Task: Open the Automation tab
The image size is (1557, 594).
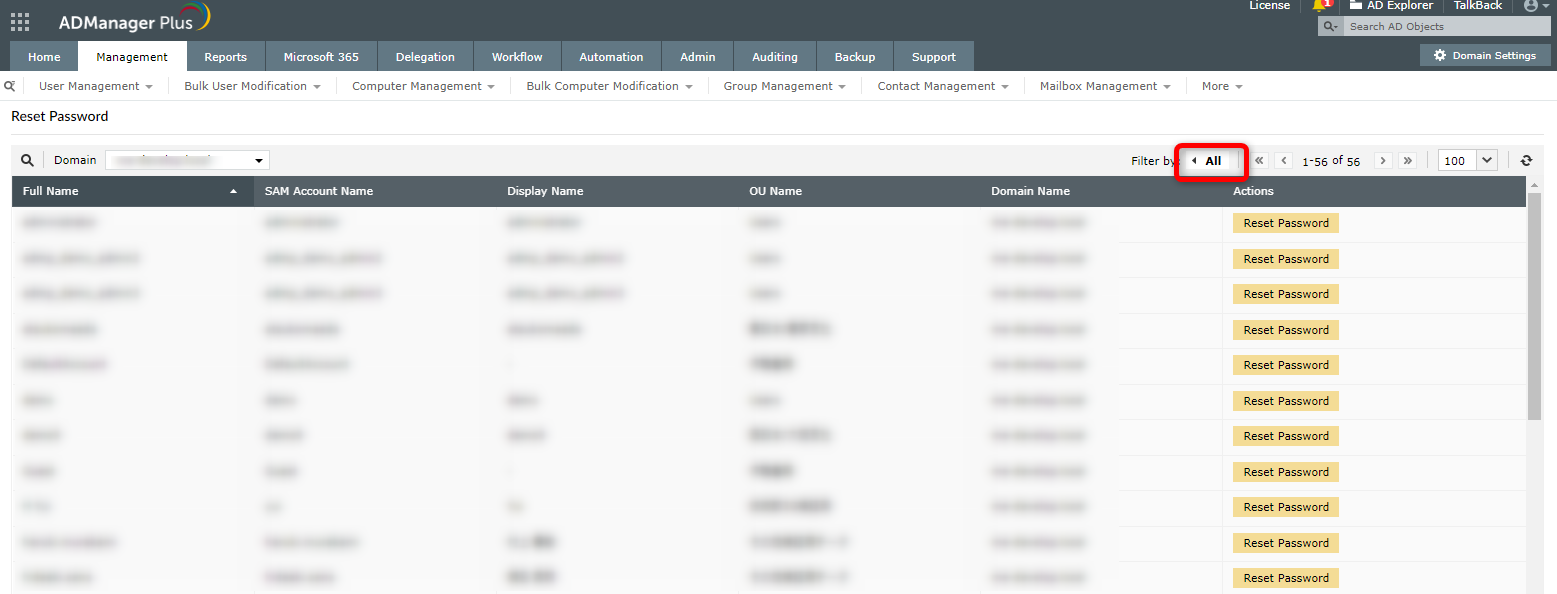Action: [611, 57]
